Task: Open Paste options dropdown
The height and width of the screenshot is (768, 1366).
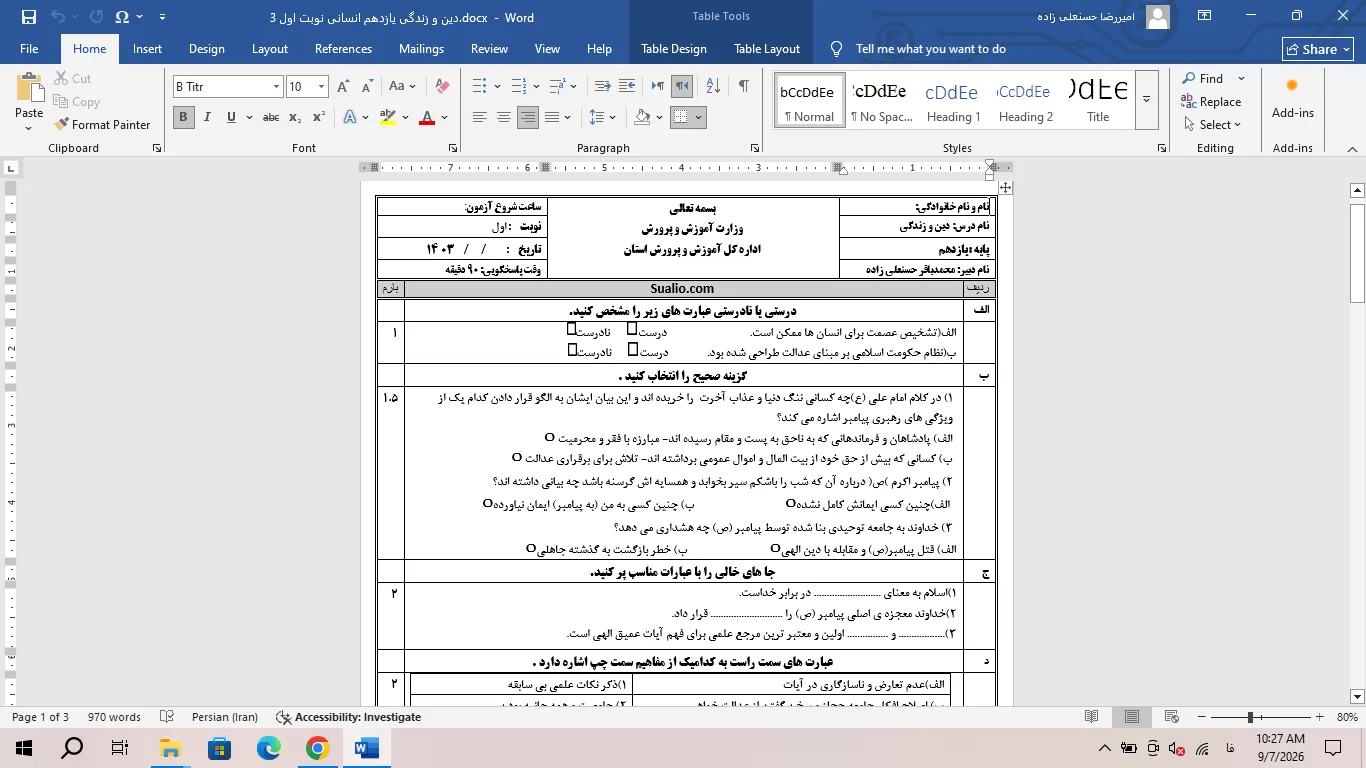Action: pos(29,128)
